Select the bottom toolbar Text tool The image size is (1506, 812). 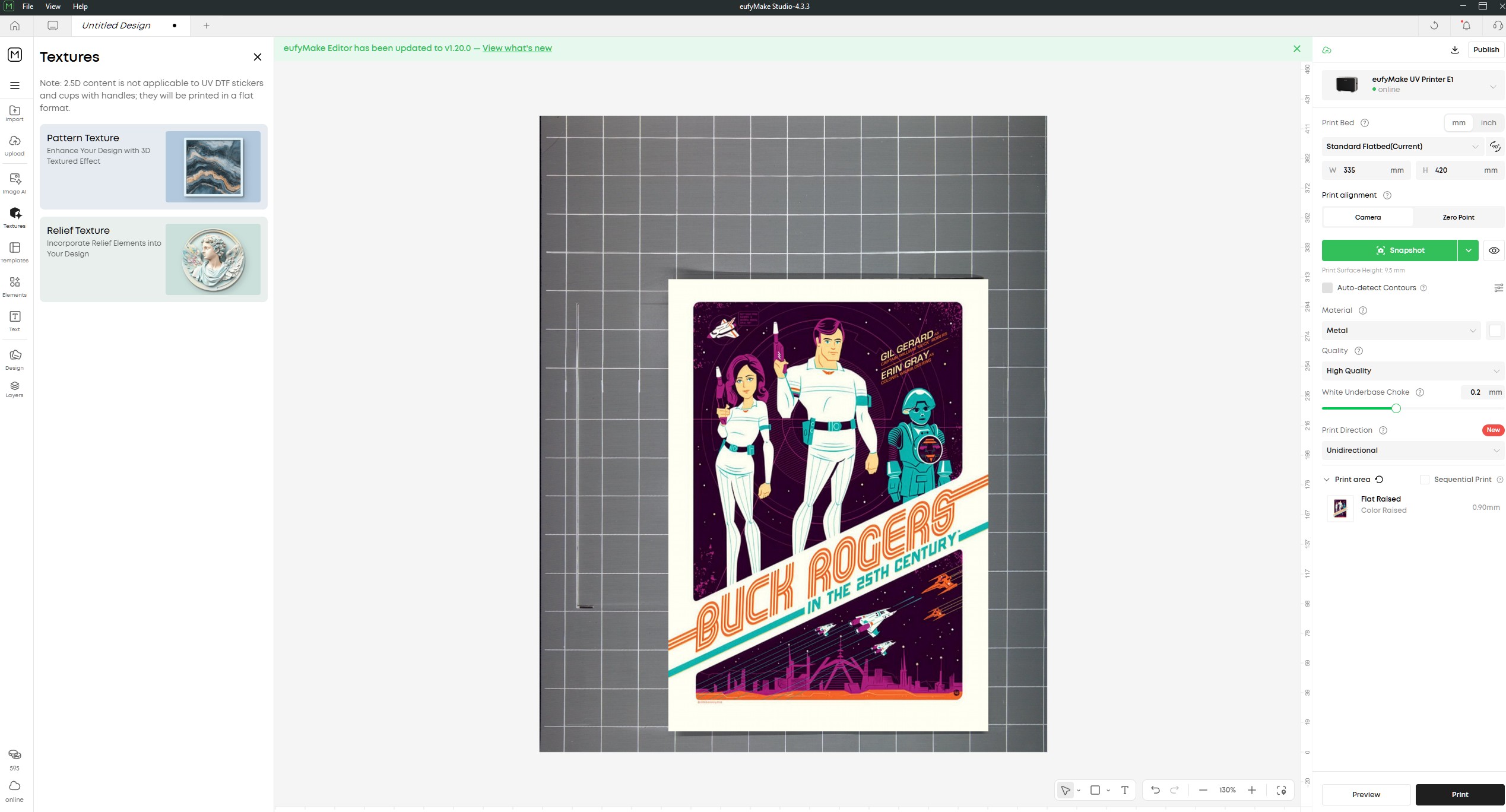point(1124,790)
